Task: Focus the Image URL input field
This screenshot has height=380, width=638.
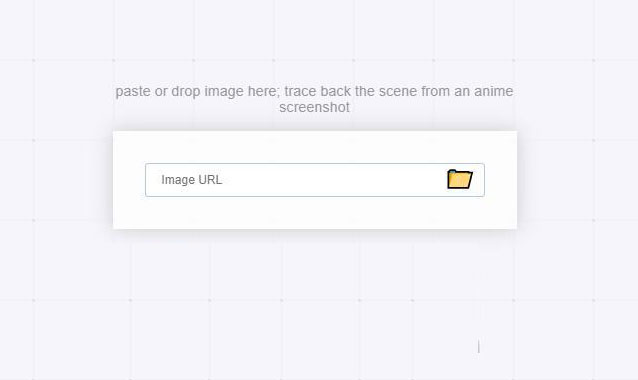Action: (315, 180)
